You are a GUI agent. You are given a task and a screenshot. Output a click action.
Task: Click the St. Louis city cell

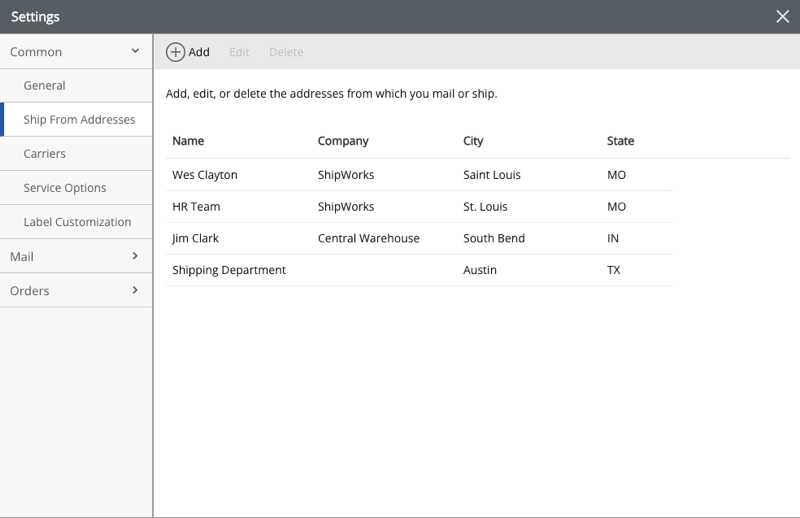(485, 207)
